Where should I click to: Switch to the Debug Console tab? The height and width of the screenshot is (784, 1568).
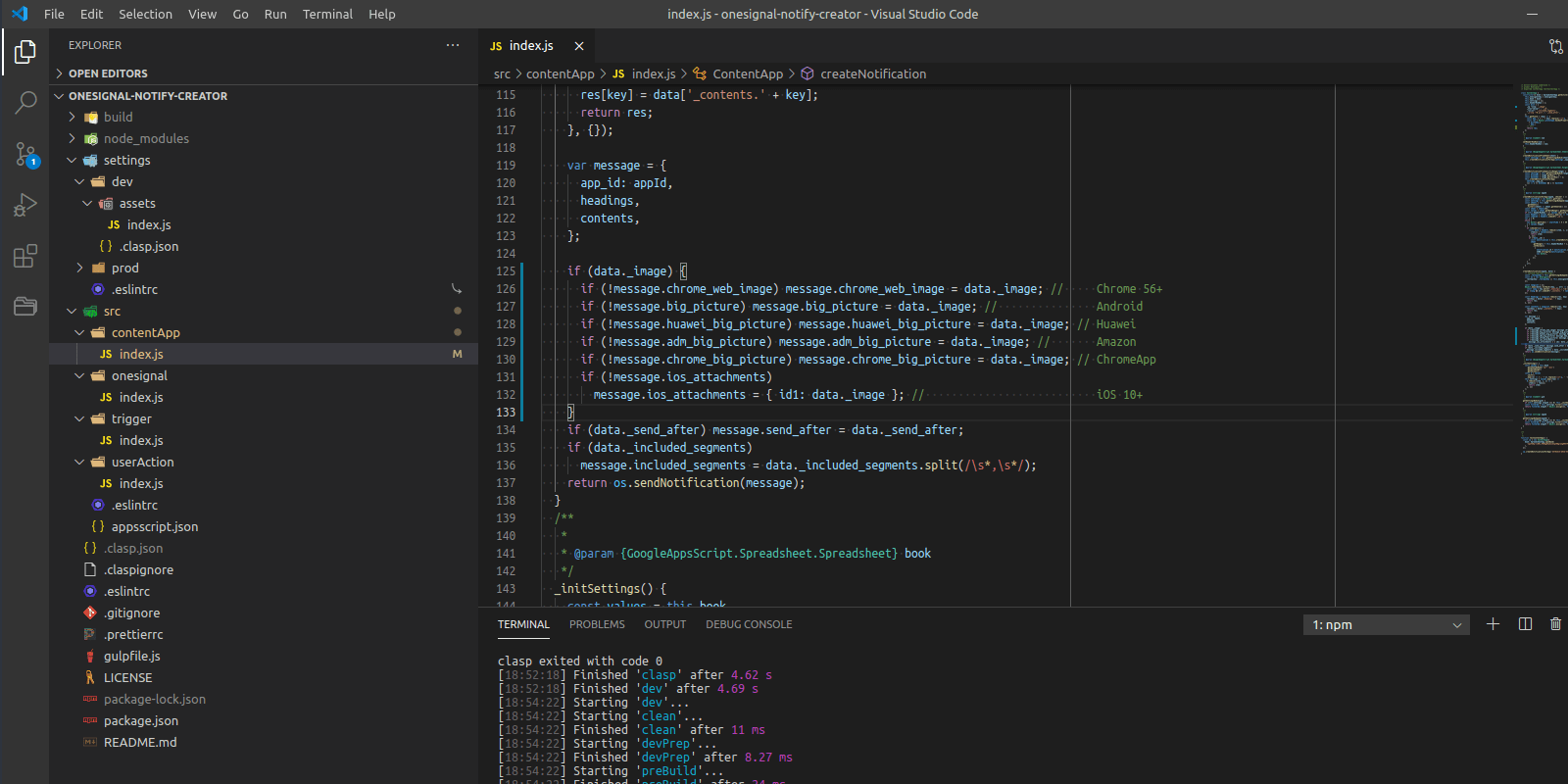click(749, 624)
